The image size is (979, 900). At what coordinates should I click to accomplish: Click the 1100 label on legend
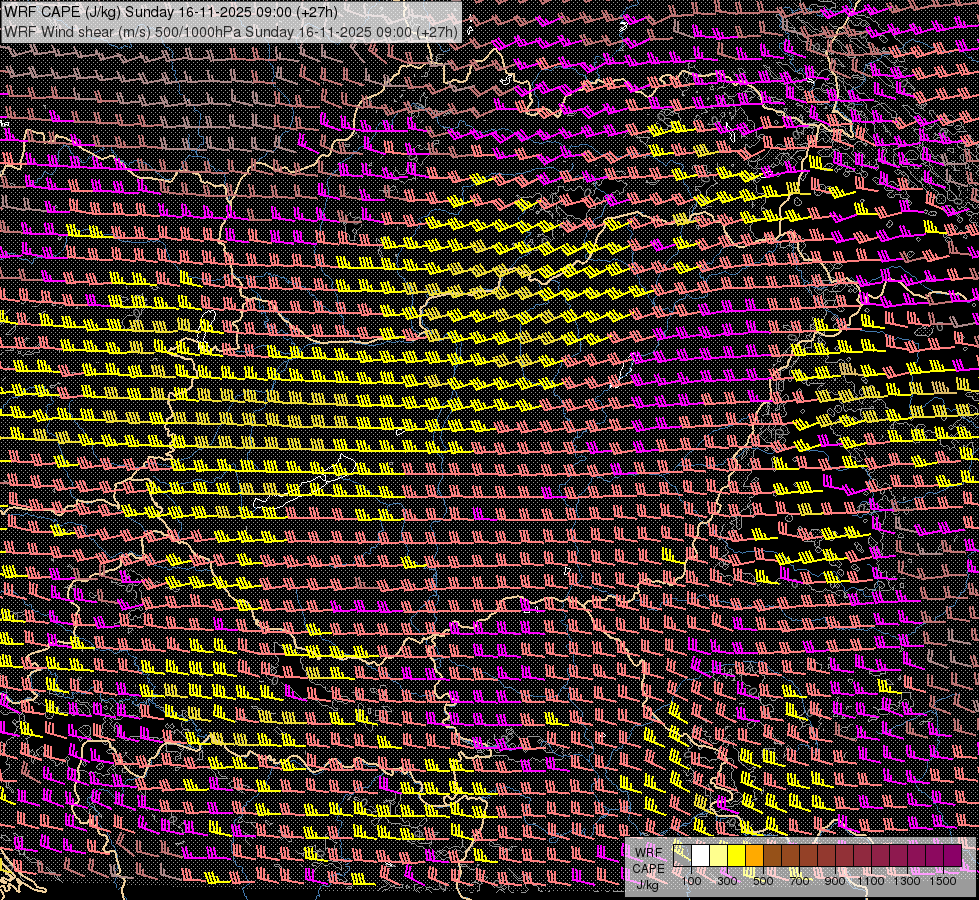click(873, 881)
